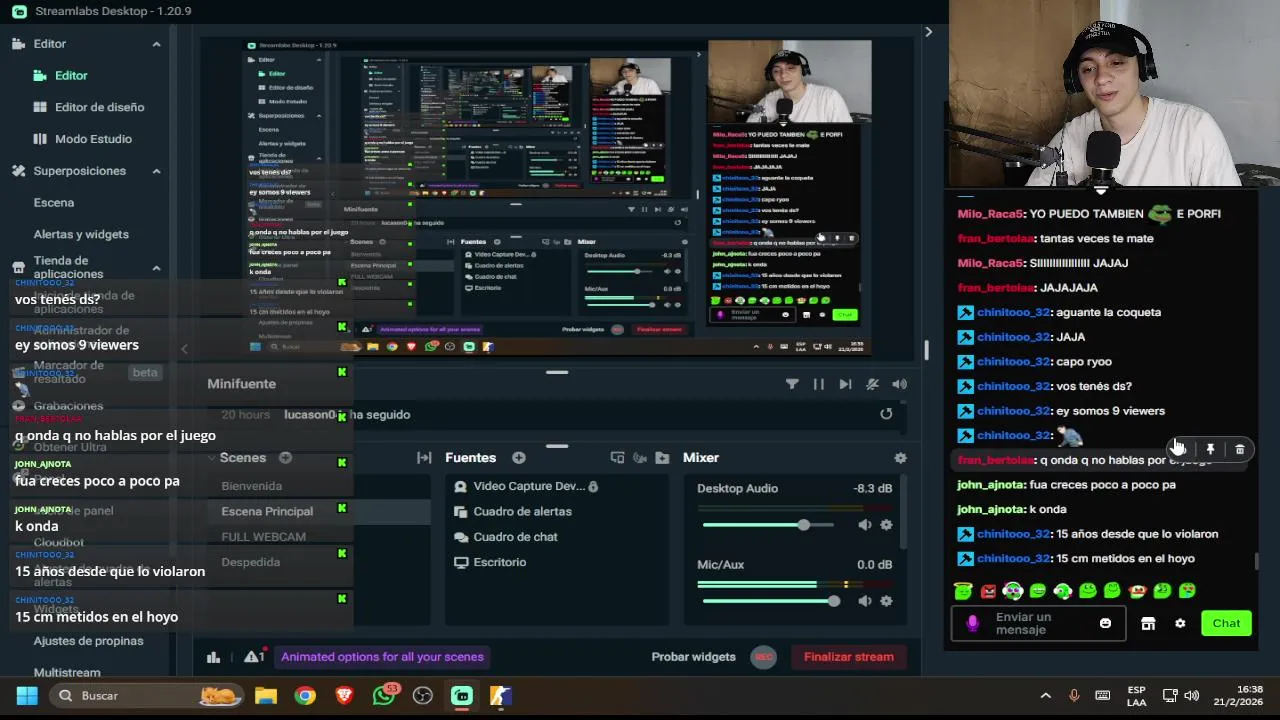The width and height of the screenshot is (1280, 720).
Task: Open the chat shop icon
Action: [x=1148, y=623]
